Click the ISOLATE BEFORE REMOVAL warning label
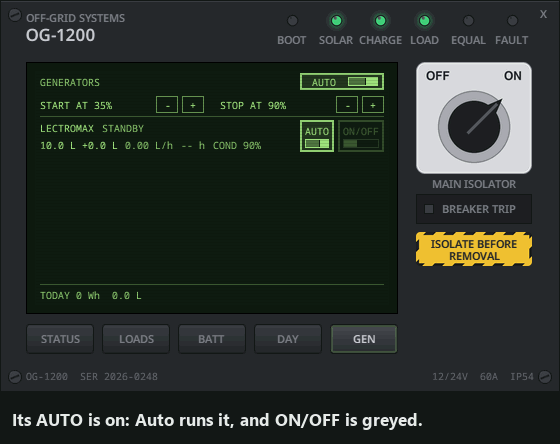560x444 pixels. click(474, 250)
